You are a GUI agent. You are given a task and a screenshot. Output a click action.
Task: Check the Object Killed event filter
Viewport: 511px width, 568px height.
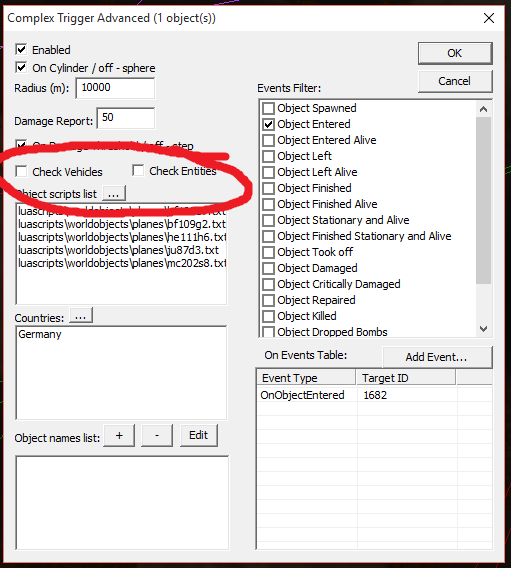pos(268,316)
